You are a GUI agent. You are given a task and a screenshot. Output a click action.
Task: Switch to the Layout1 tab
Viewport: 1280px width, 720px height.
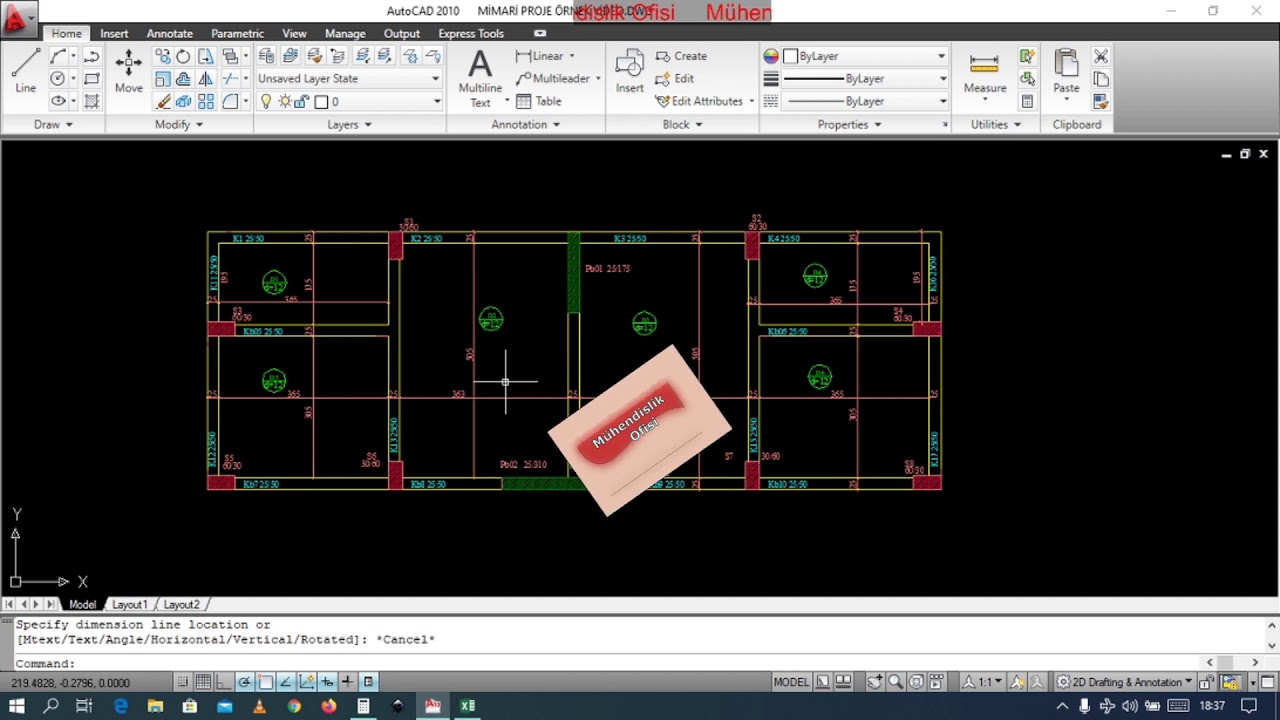pos(129,605)
